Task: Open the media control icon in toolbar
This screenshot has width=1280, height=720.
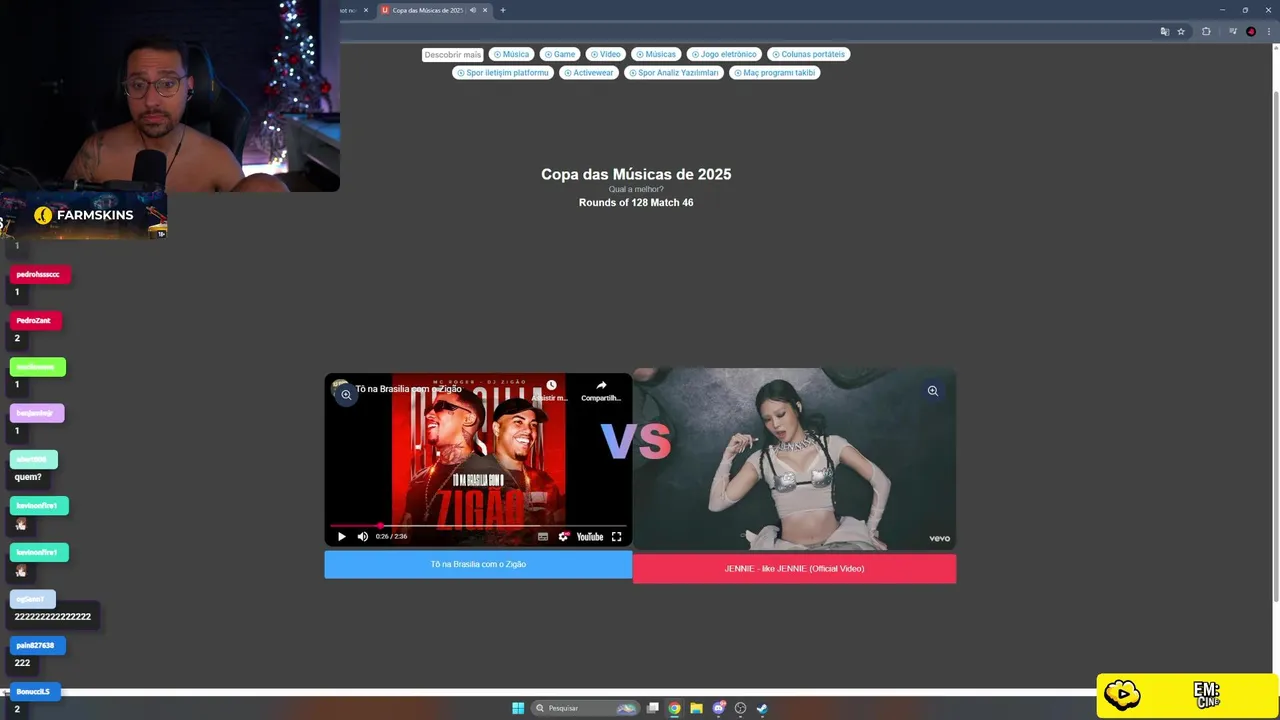Action: point(1232,31)
